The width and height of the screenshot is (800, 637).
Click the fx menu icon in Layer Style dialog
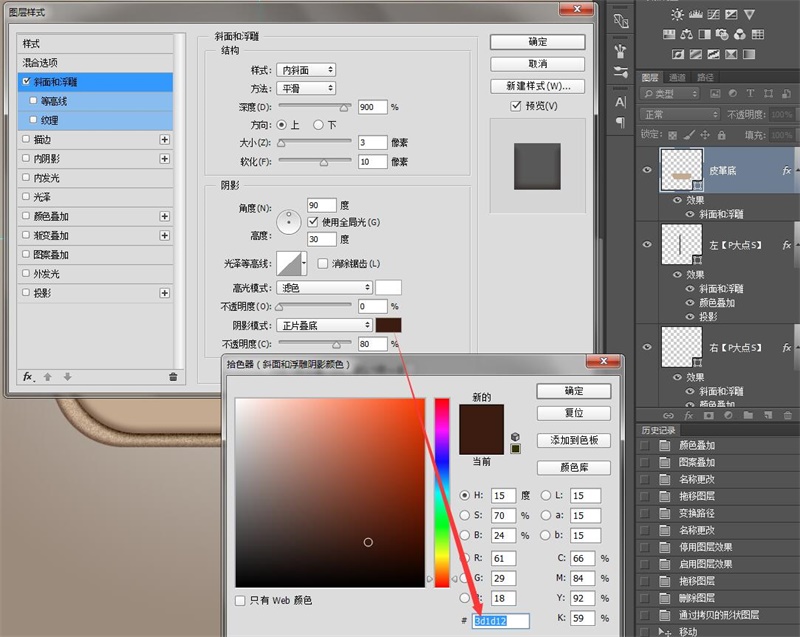[29, 377]
